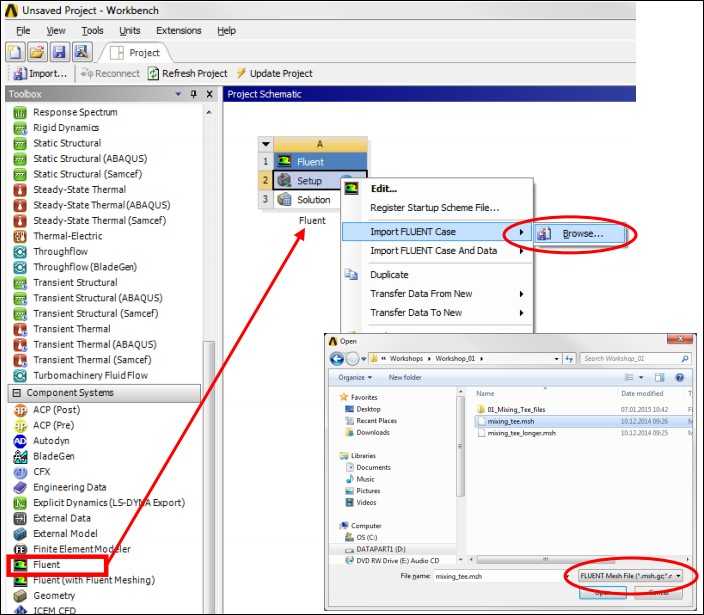Viewport: 704px width, 615px height.
Task: Open 01_Mixing_Tee_files folder
Action: click(x=516, y=409)
